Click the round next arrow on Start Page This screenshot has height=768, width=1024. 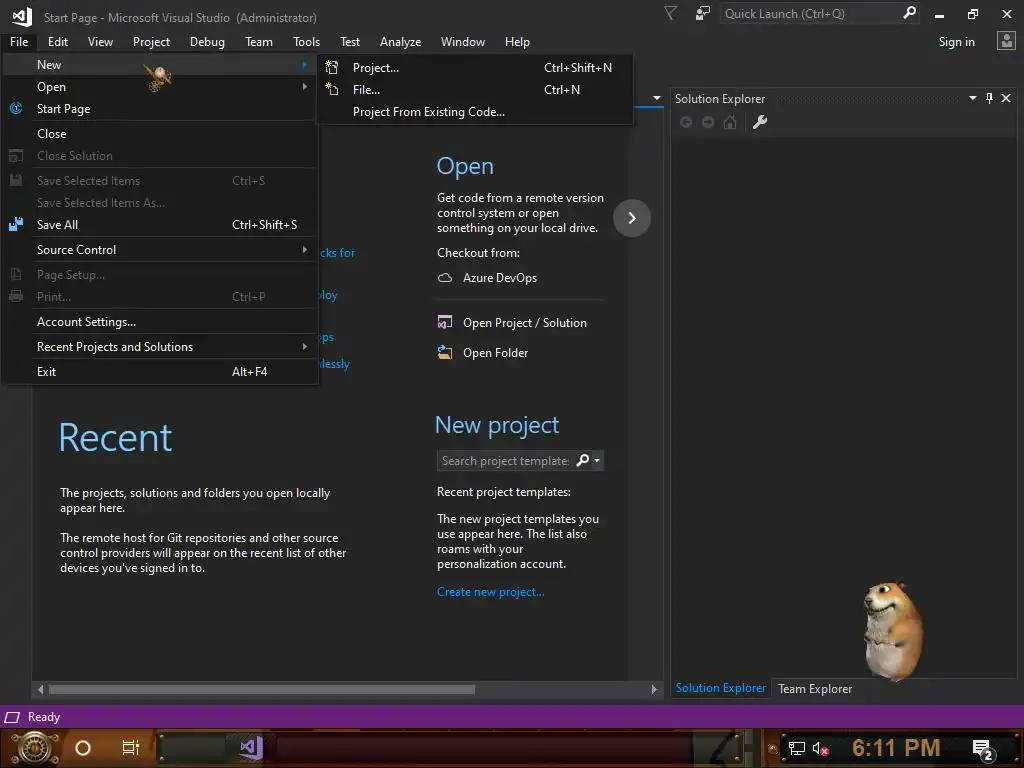pyautogui.click(x=632, y=218)
